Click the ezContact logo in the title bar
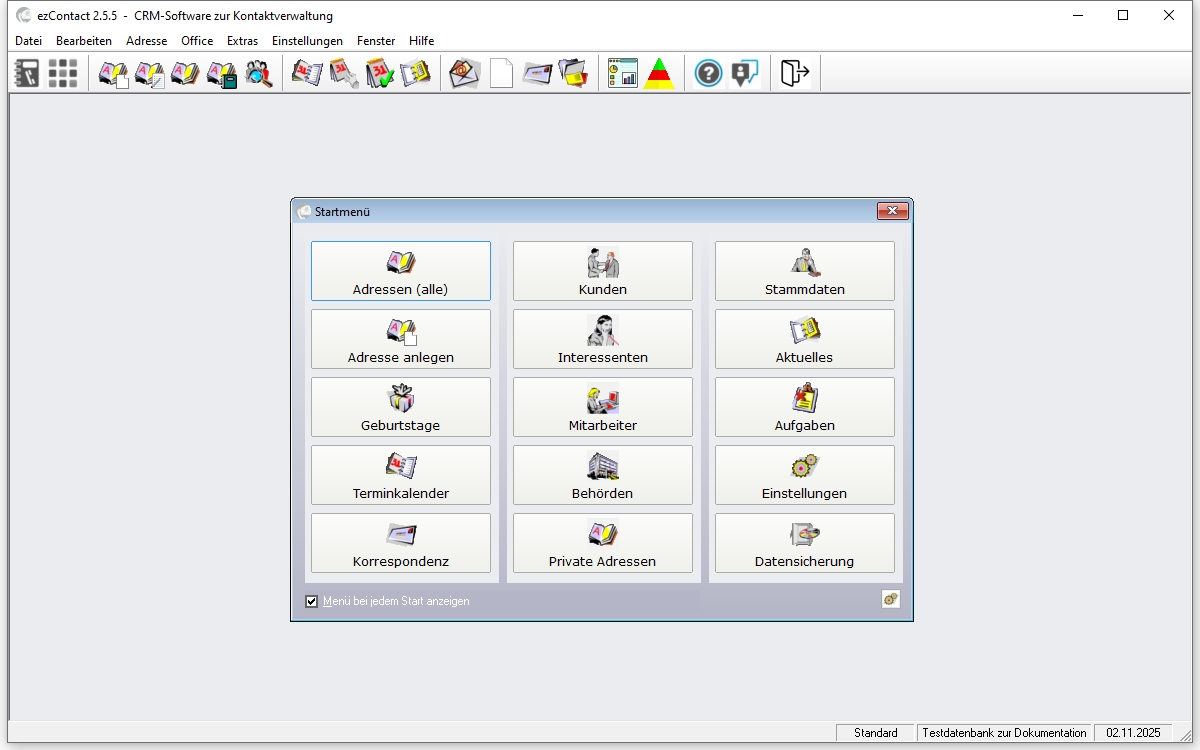This screenshot has width=1200, height=750. click(x=23, y=15)
